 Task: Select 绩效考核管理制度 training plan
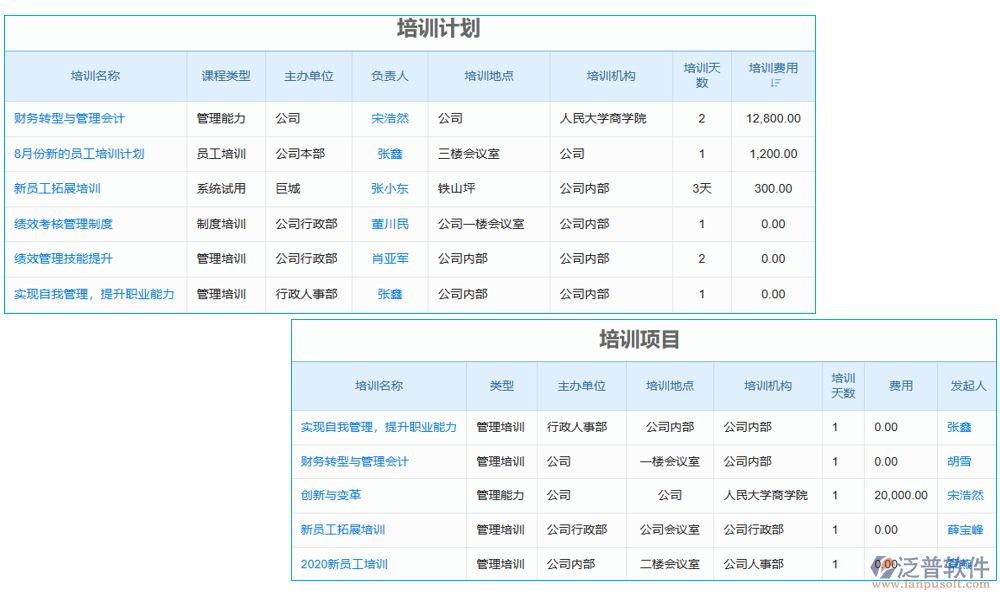click(64, 224)
